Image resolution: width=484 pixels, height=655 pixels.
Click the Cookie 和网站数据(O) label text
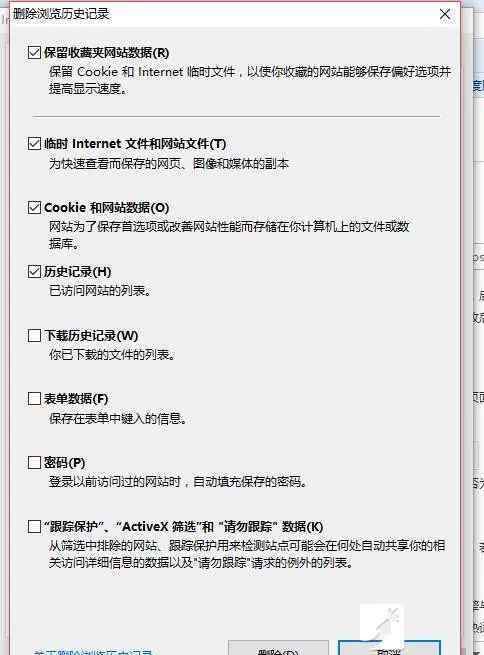coord(106,208)
